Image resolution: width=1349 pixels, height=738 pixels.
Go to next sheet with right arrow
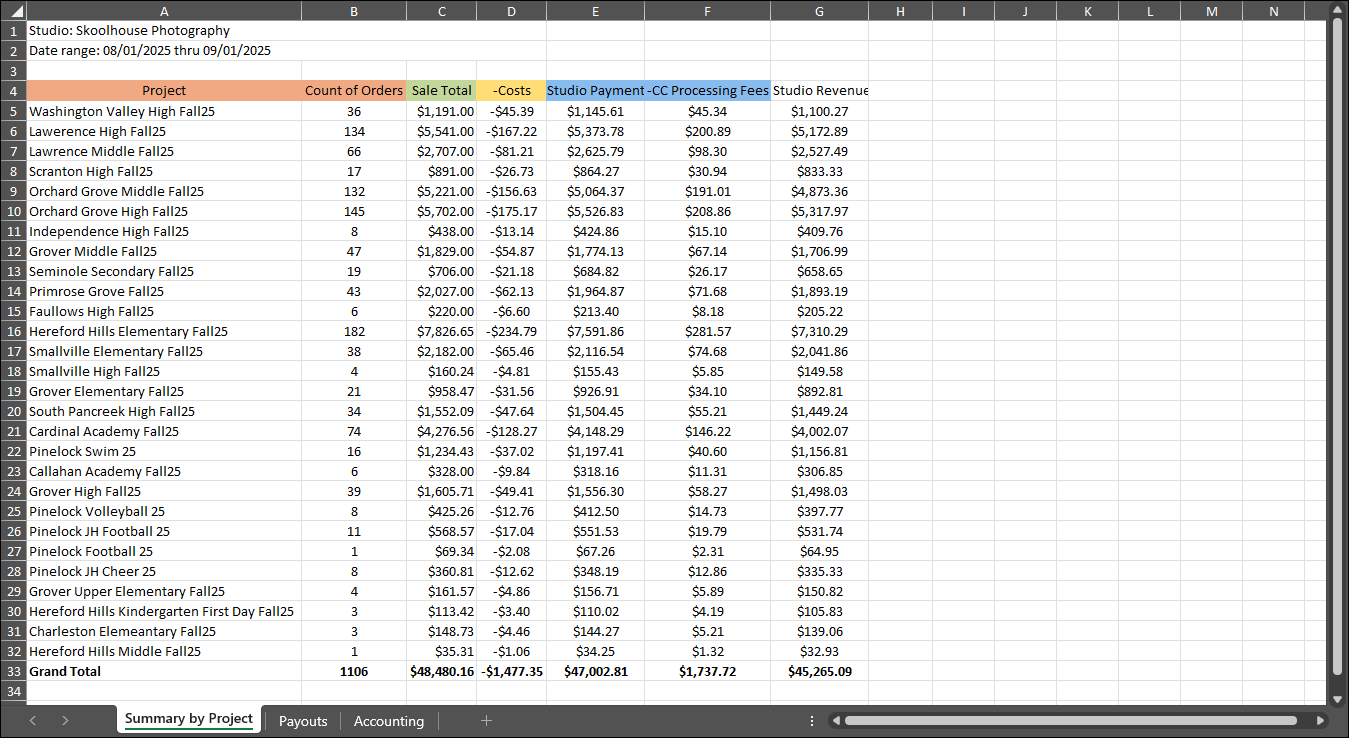click(65, 721)
